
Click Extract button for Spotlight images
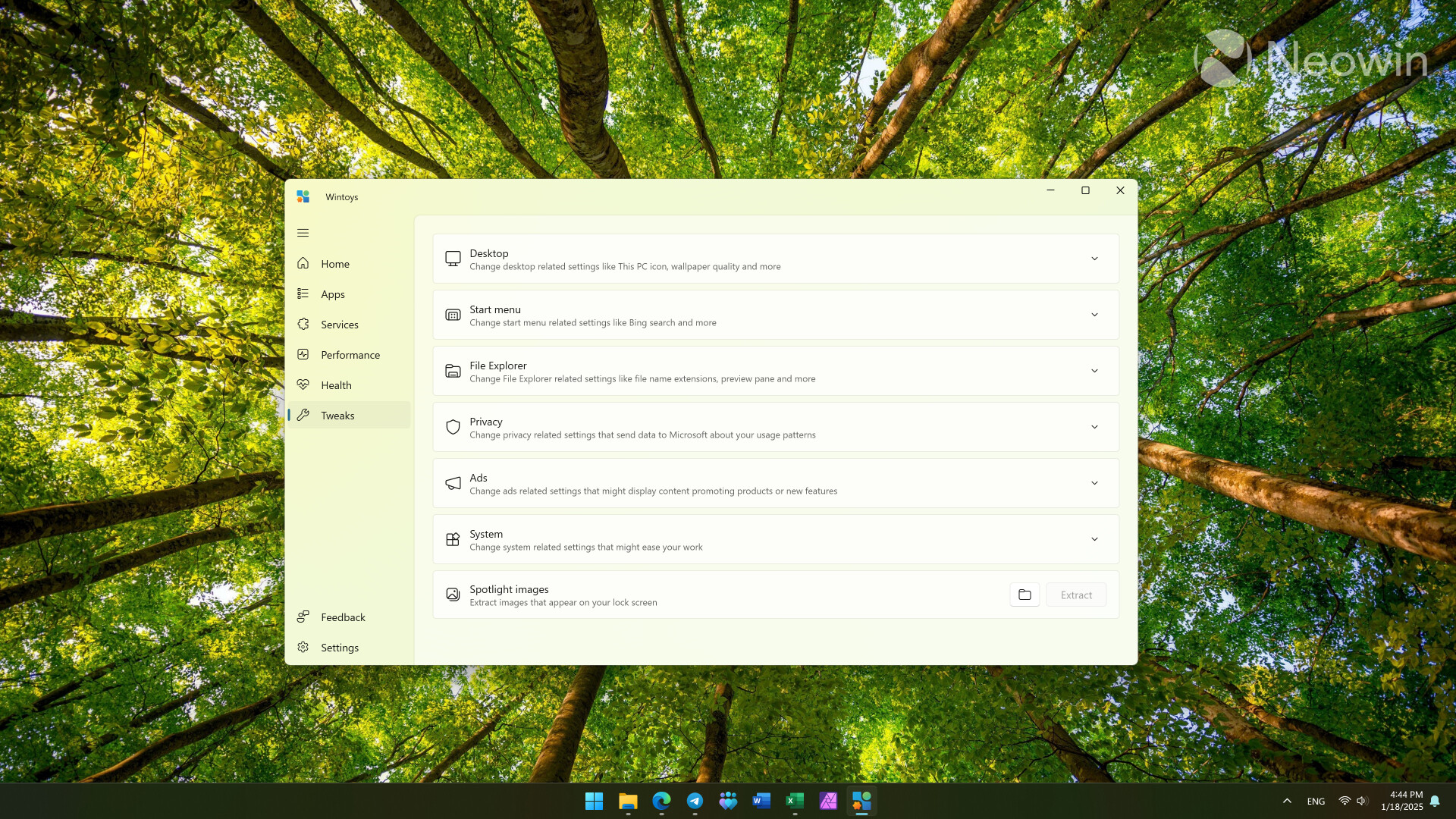1076,594
